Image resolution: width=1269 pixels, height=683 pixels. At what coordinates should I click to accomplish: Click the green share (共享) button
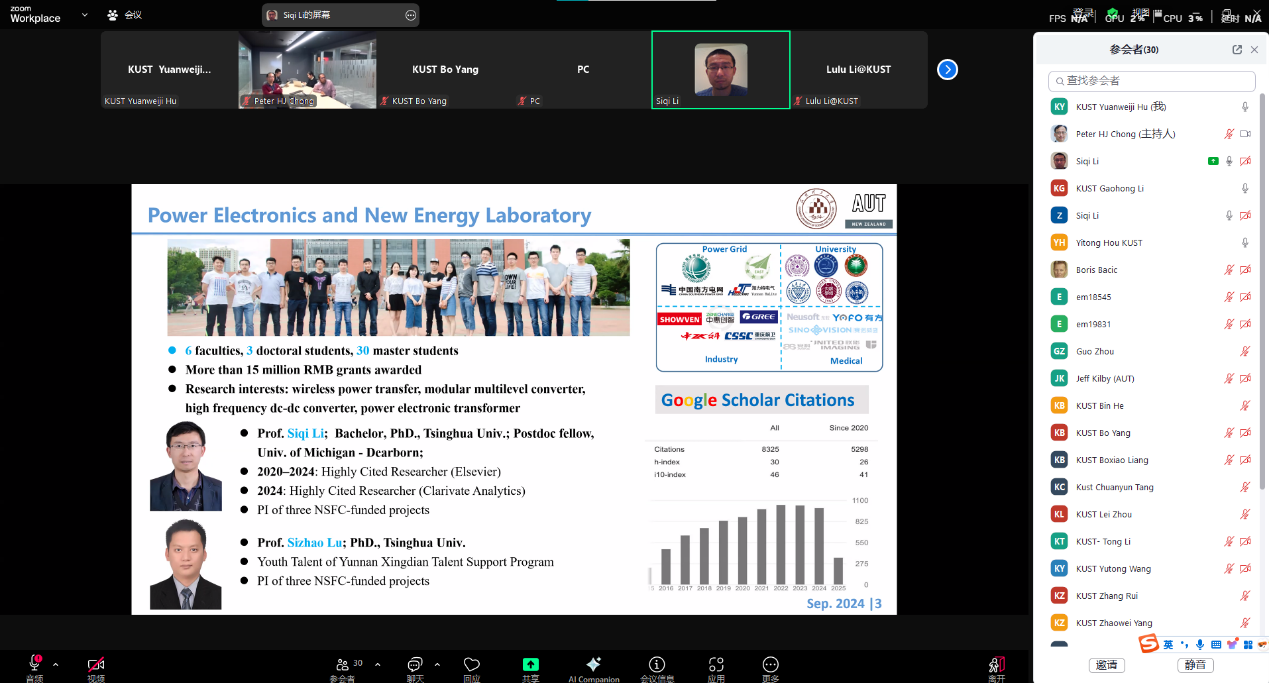530,665
